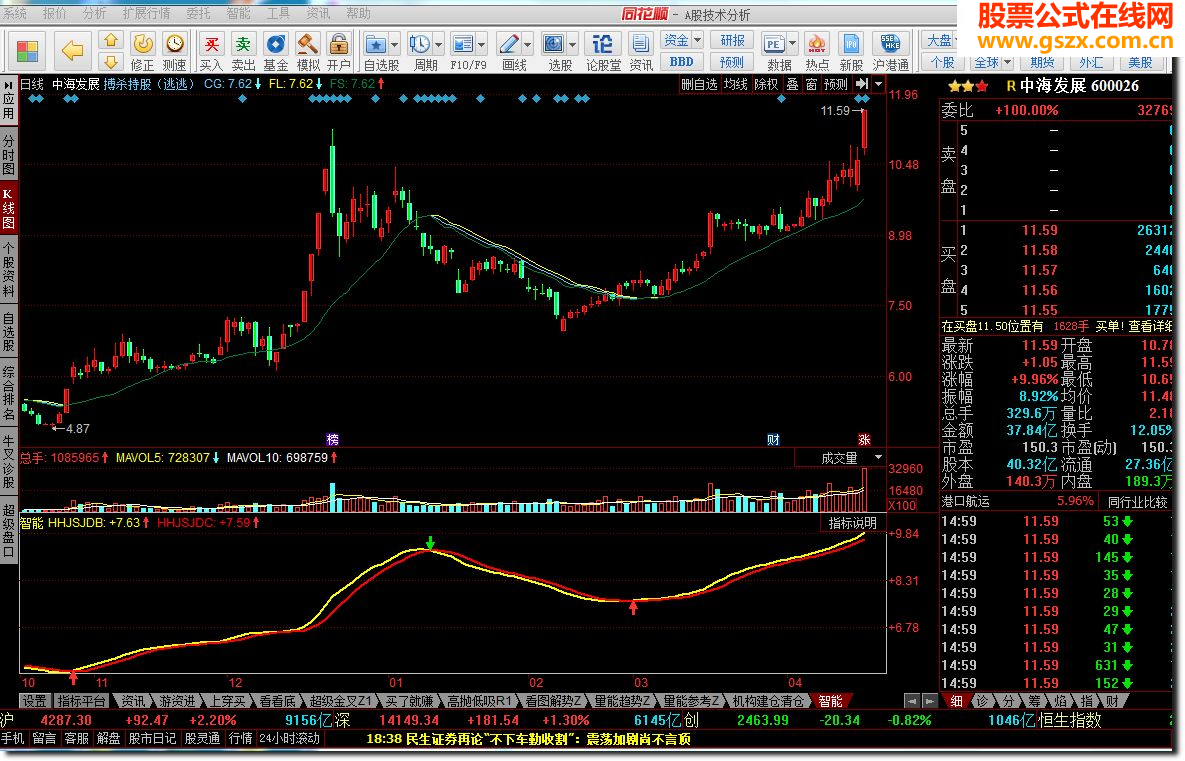Viewport: 1185px width, 761px height.
Task: Open the 论股堂 forum icon
Action: [x=603, y=44]
